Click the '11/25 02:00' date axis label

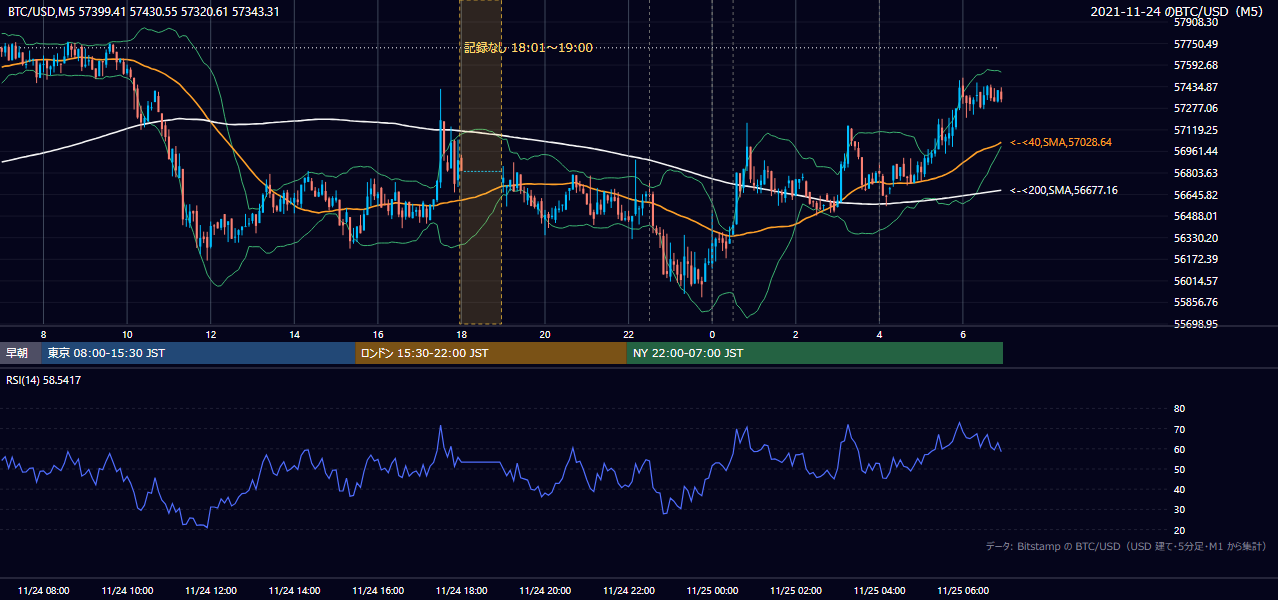796,591
